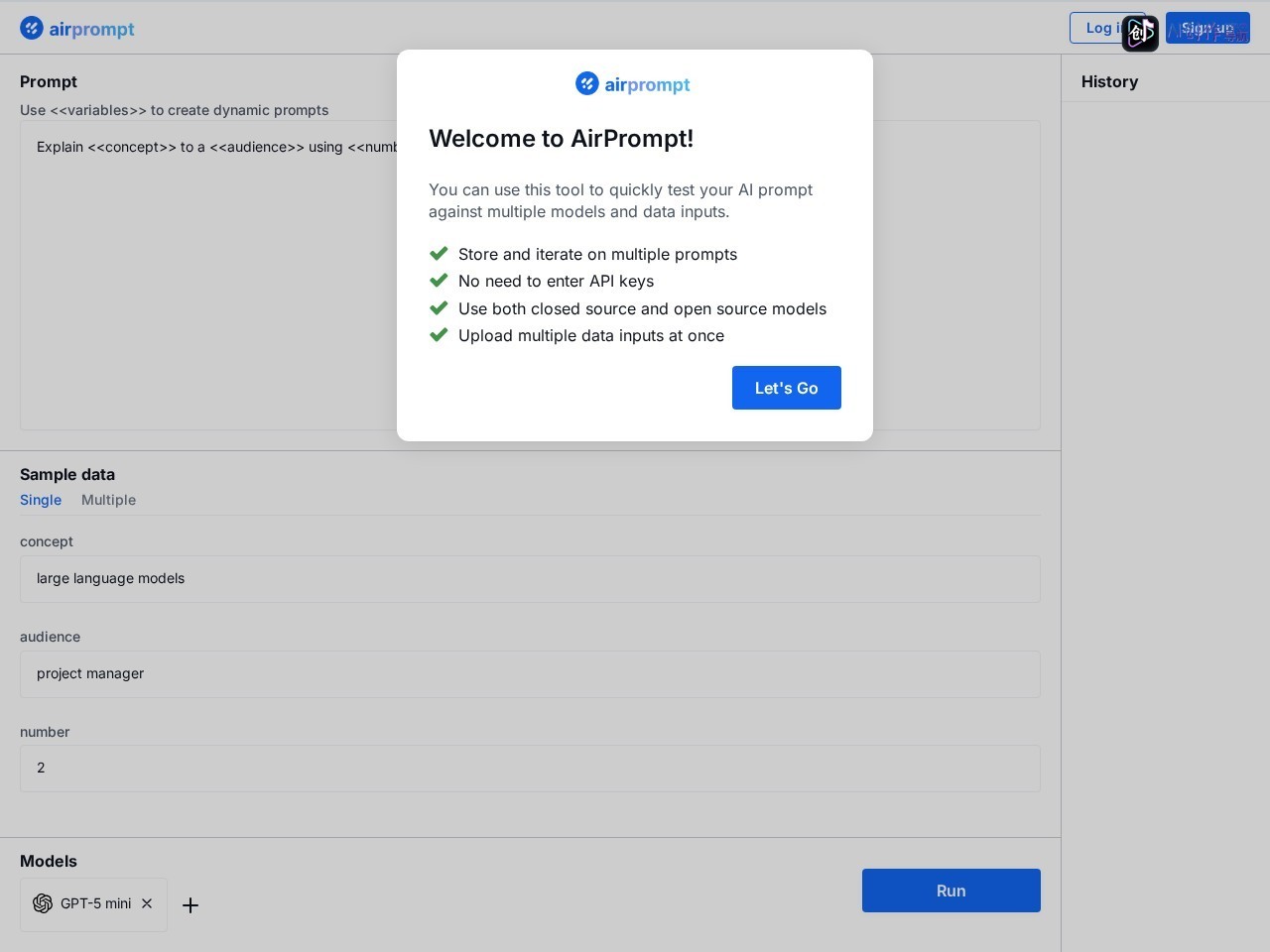Click 'Store and iterate on multiple prompts' text
This screenshot has height=952, width=1270.
tap(597, 254)
